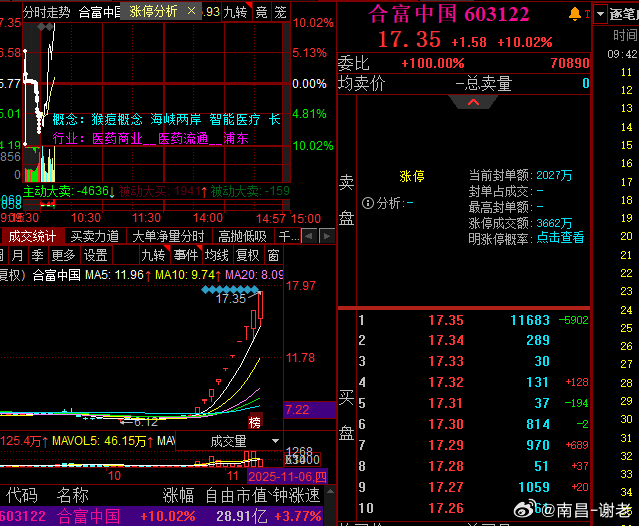Click gray diamond markers on intraday chart
Viewport: 639px width, 526px height.
click(45, 27)
